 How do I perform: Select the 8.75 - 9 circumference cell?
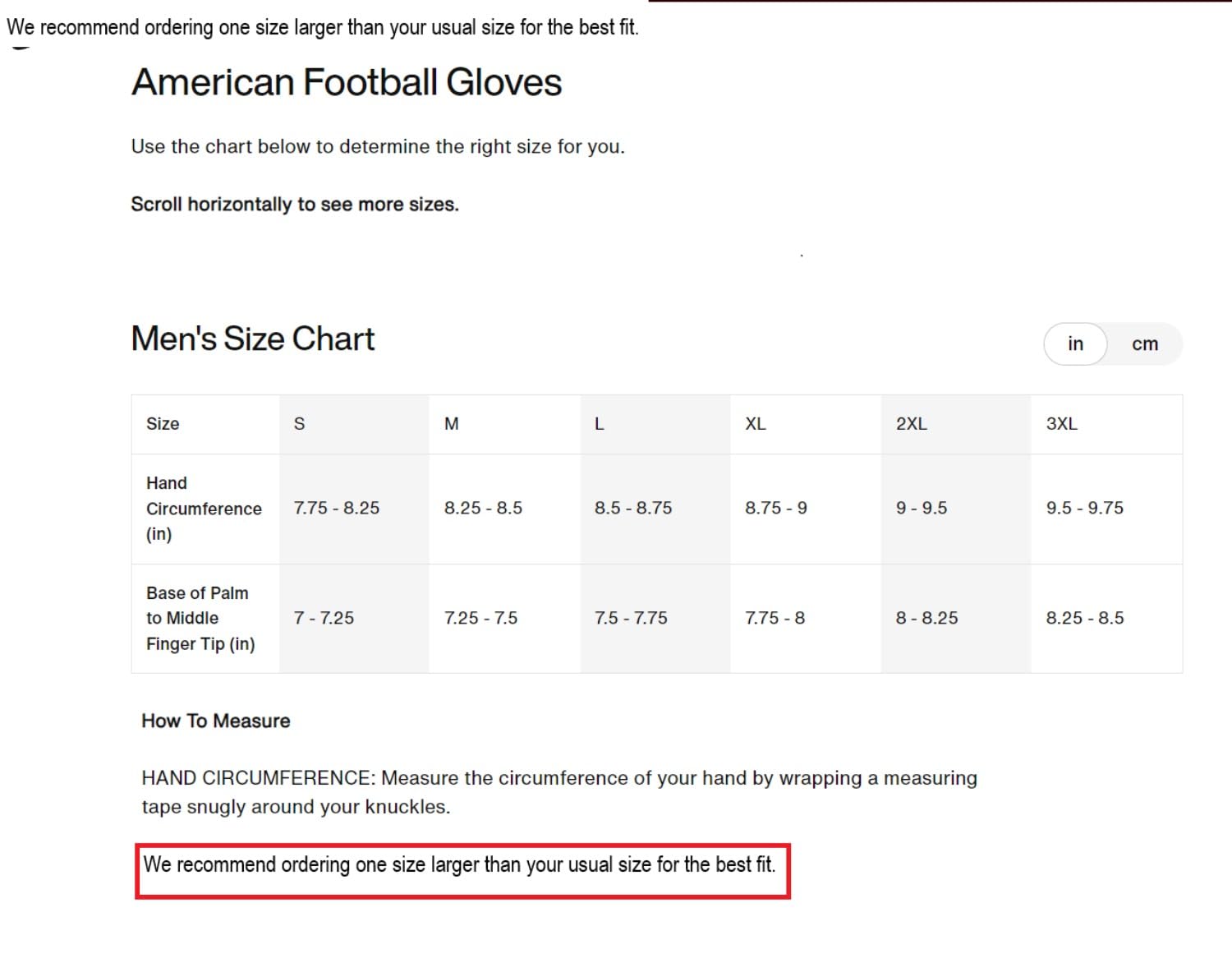(x=776, y=509)
